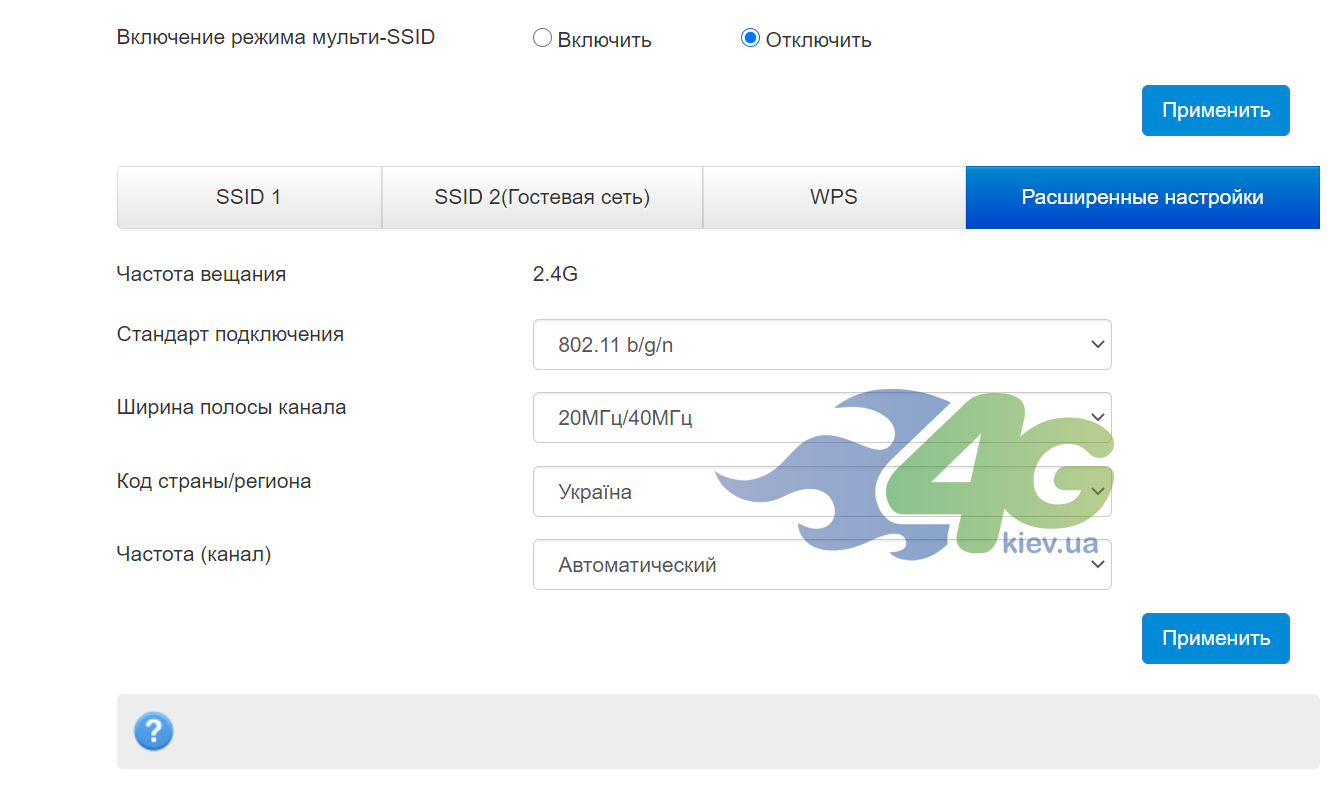Switch to the SSID 1 tab
1329x802 pixels.
(249, 197)
